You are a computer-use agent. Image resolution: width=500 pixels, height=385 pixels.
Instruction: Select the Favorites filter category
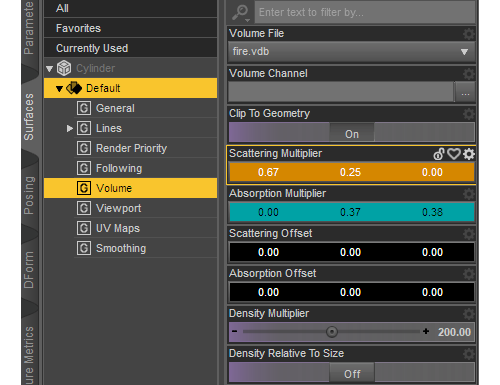(x=130, y=28)
